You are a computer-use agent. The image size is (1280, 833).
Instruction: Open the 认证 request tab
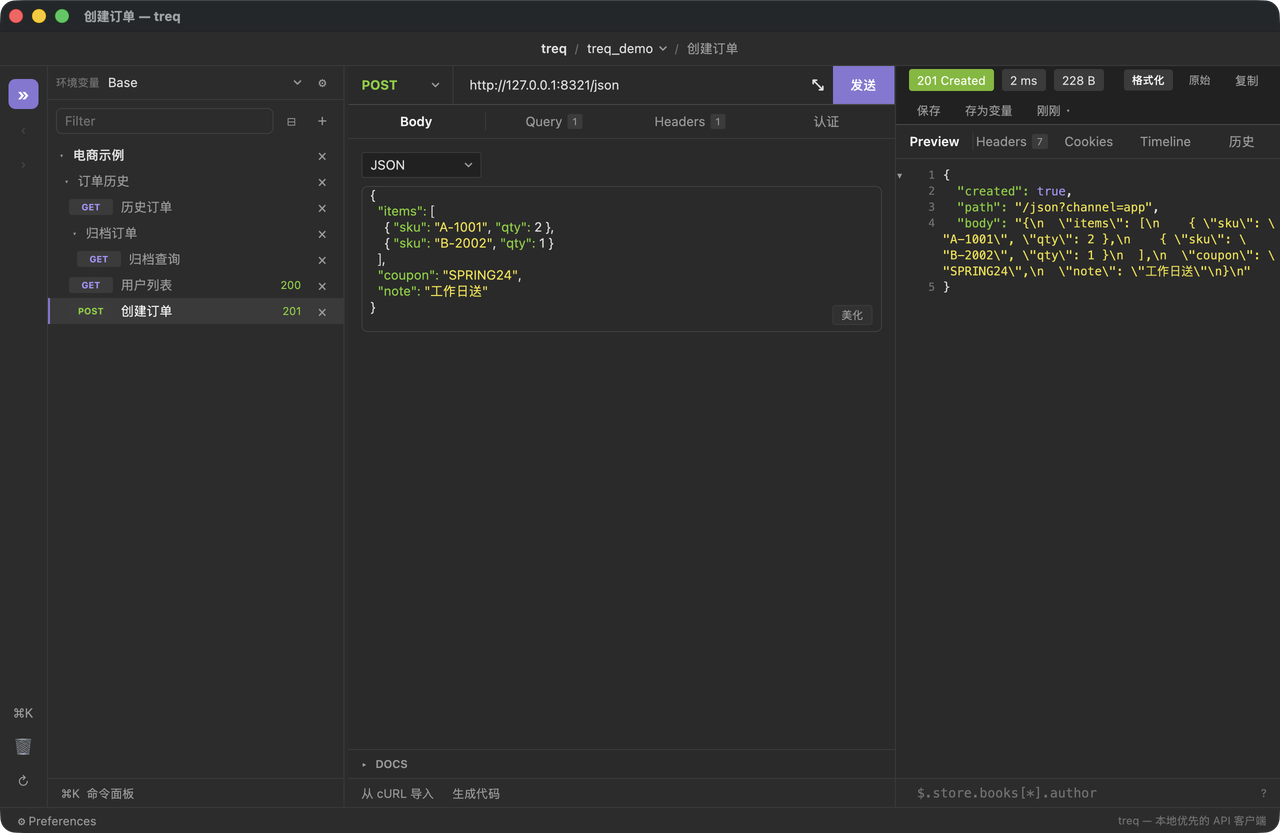pyautogui.click(x=826, y=121)
